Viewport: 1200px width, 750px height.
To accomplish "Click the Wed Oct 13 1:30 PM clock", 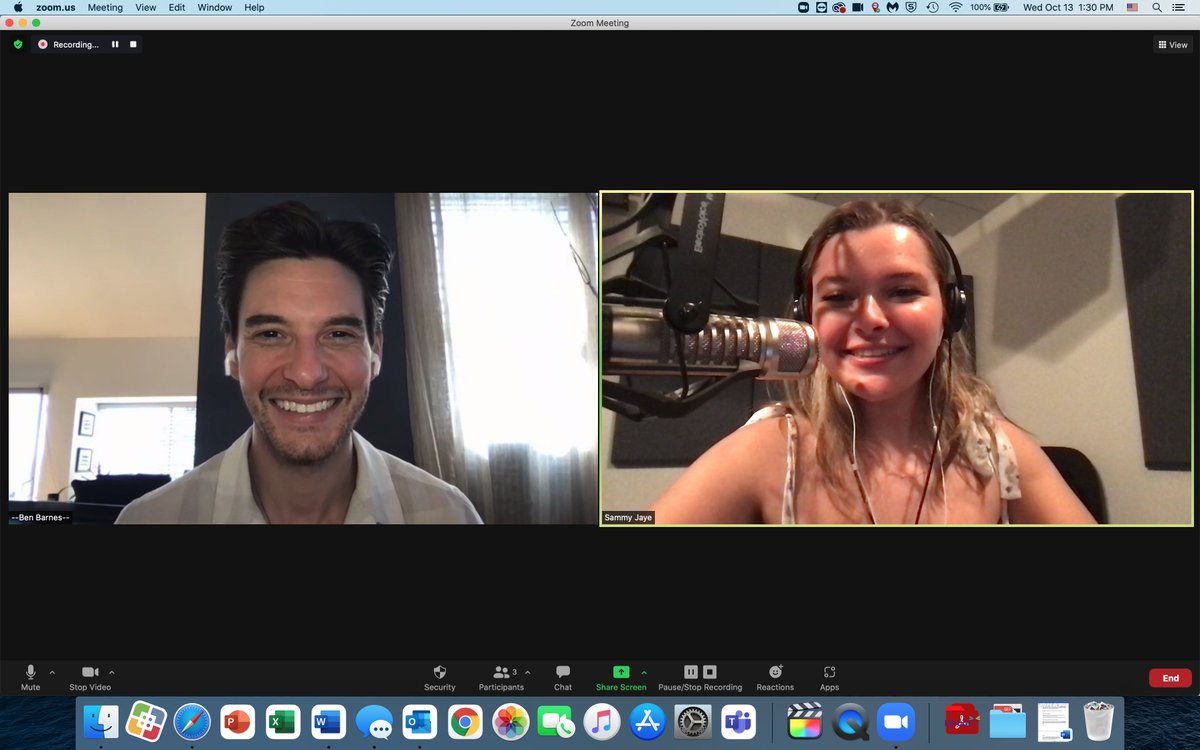I will point(1068,7).
